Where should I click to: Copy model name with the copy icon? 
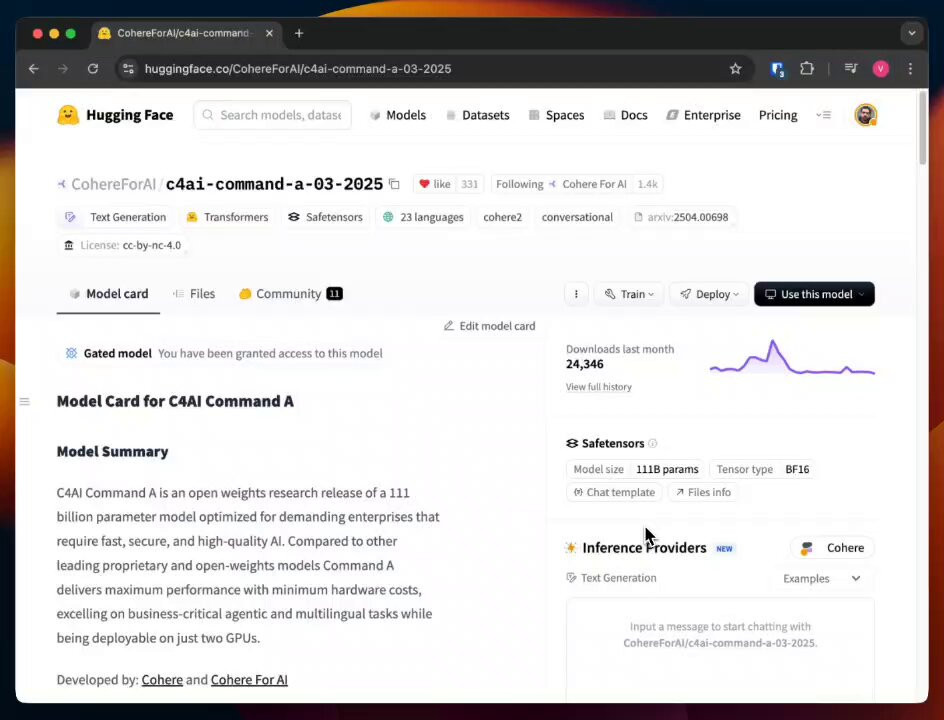point(394,184)
